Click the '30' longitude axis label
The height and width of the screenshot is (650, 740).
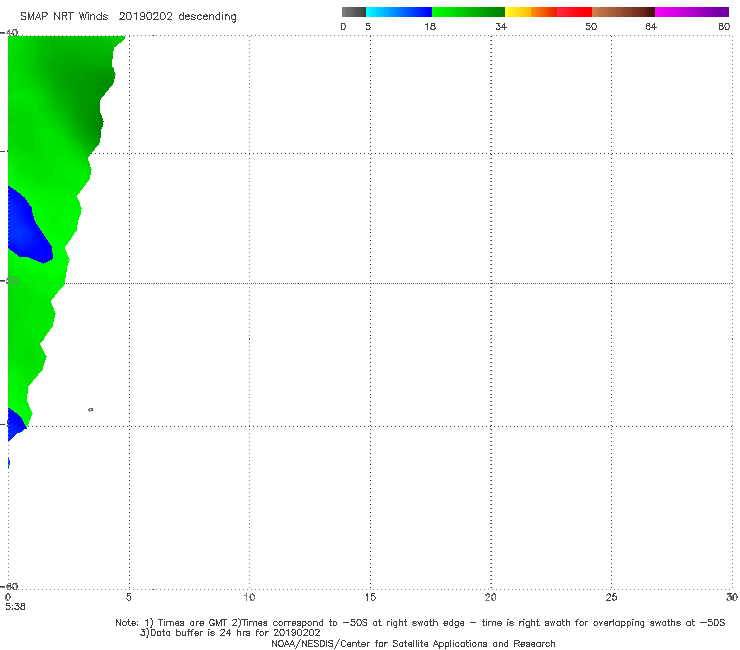point(732,598)
